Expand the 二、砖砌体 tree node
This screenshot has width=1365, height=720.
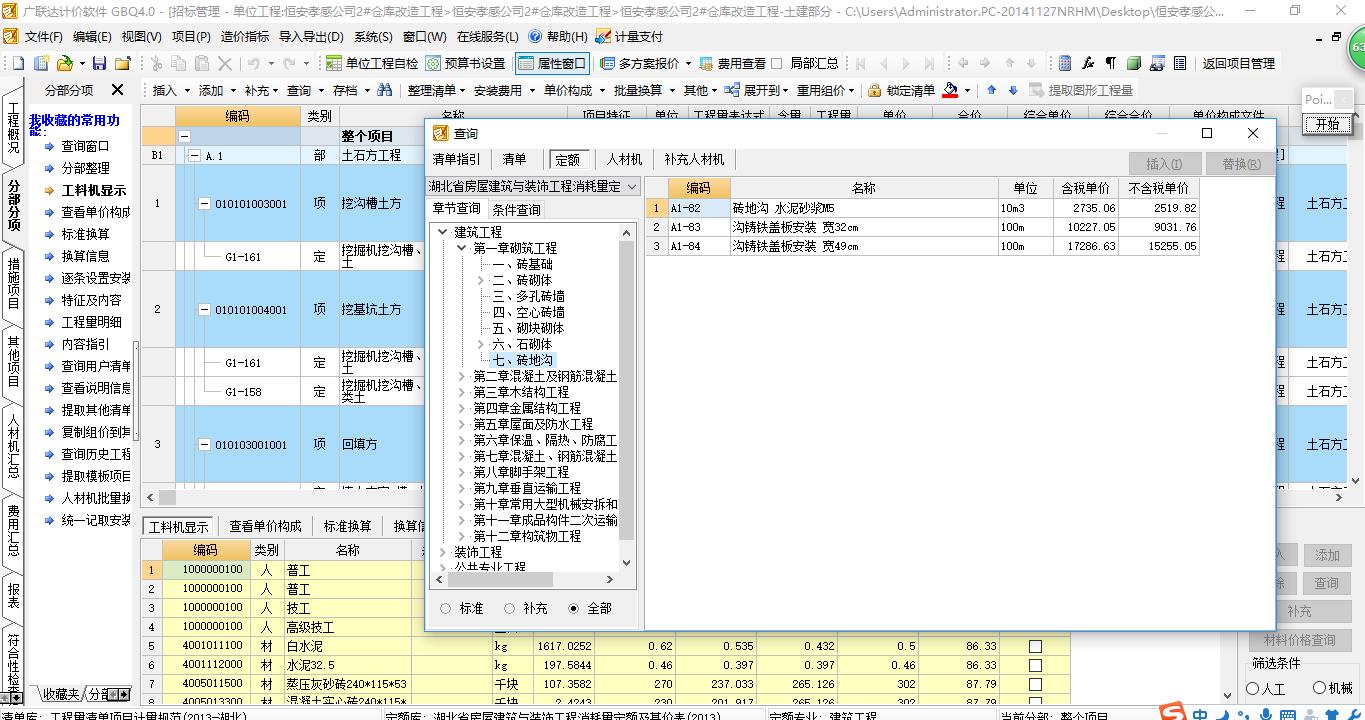(481, 280)
